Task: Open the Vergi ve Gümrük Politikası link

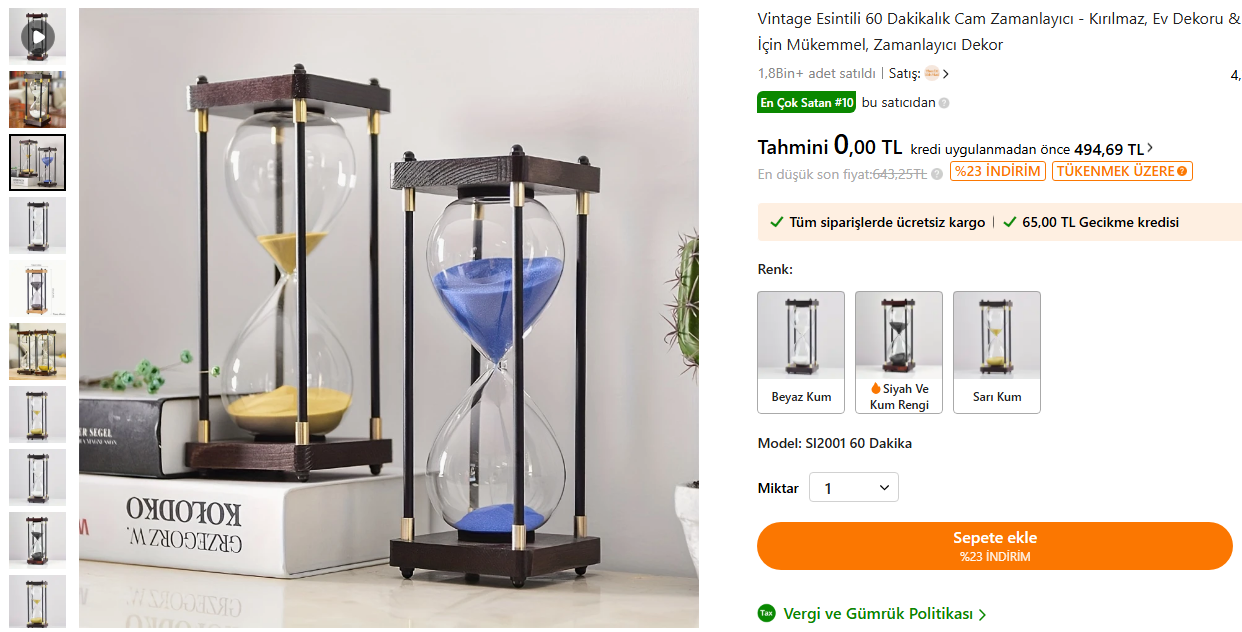Action: (x=878, y=614)
